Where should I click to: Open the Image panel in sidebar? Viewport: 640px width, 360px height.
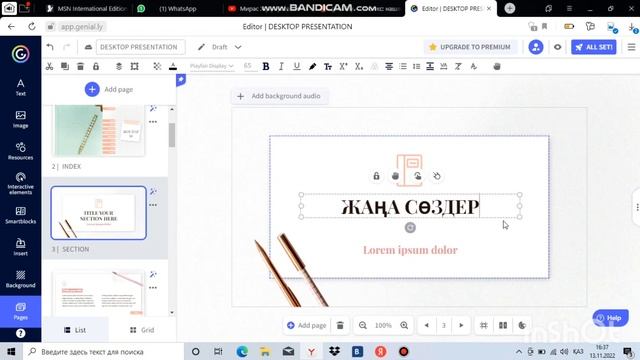coord(20,119)
